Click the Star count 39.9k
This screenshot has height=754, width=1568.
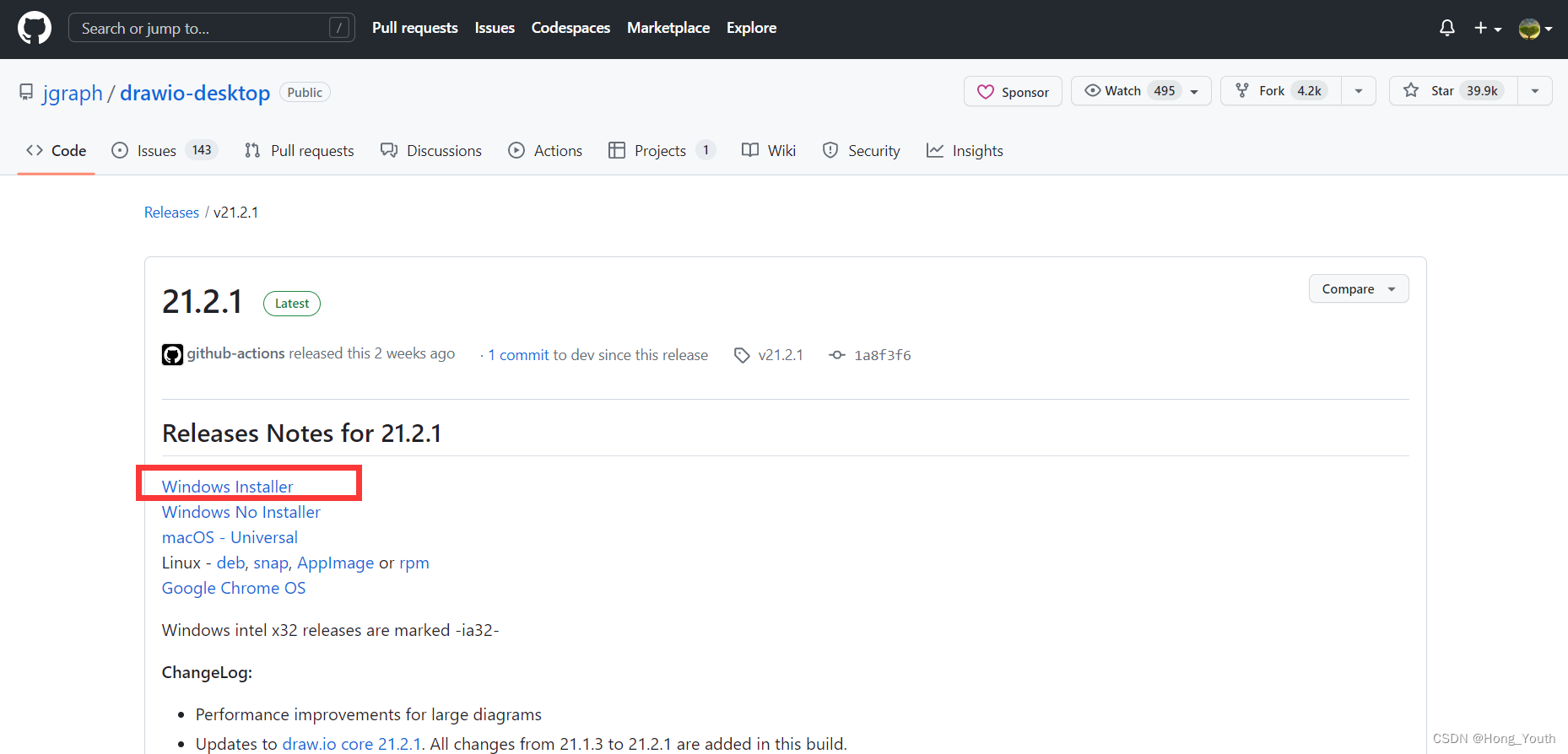(x=1483, y=90)
